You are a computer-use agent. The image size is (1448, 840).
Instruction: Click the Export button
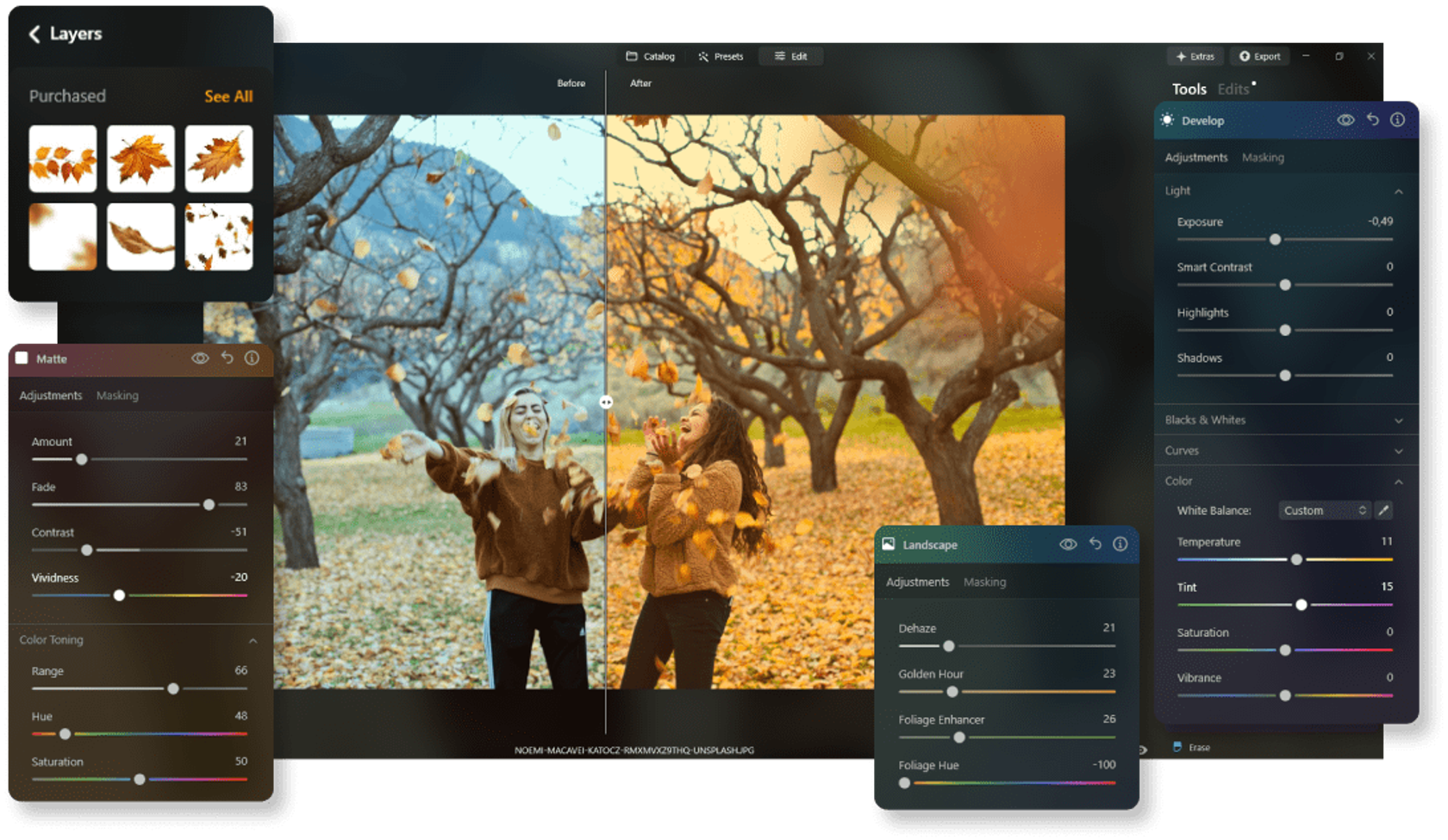point(1259,56)
